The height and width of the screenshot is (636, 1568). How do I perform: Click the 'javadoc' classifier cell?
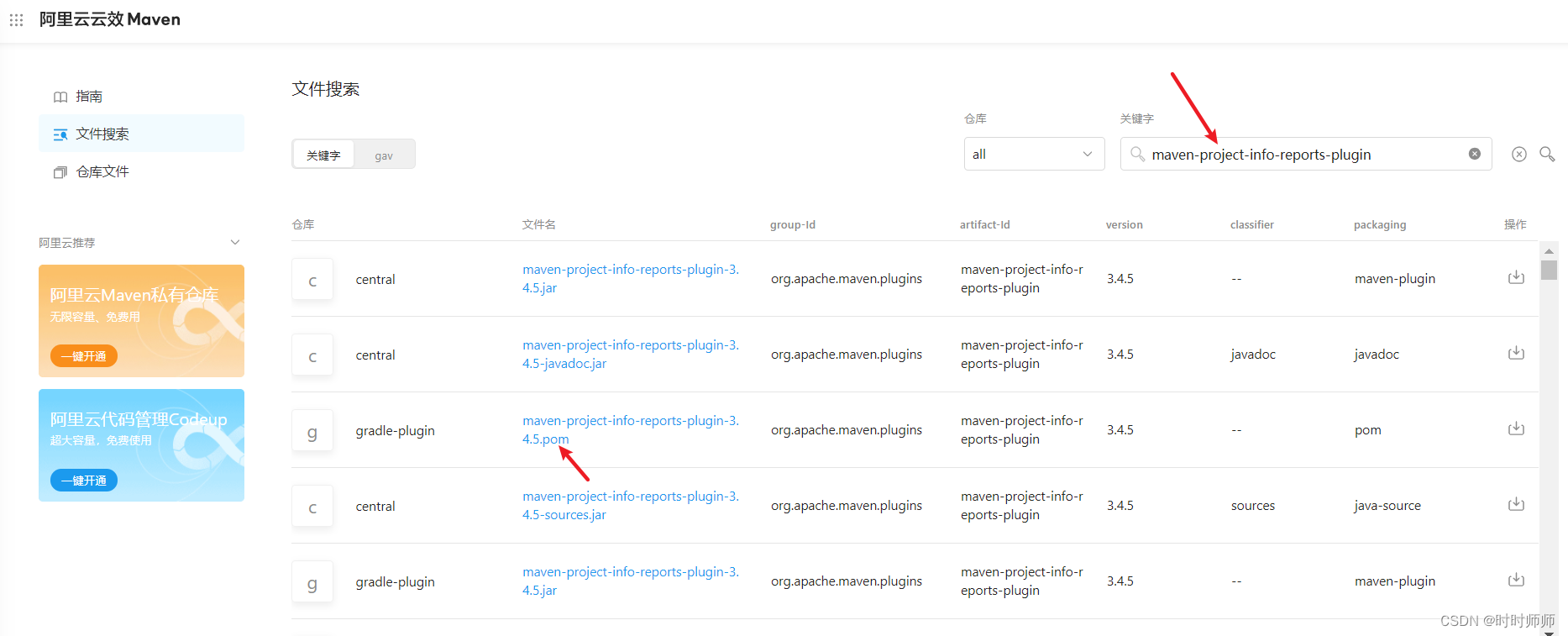click(1253, 355)
